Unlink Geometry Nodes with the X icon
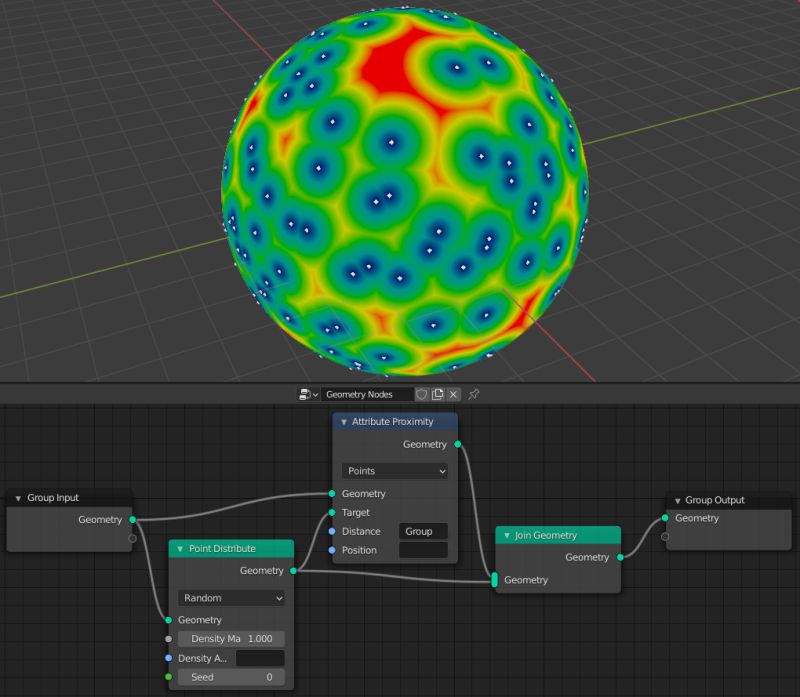The image size is (800, 697). pyautogui.click(x=453, y=394)
